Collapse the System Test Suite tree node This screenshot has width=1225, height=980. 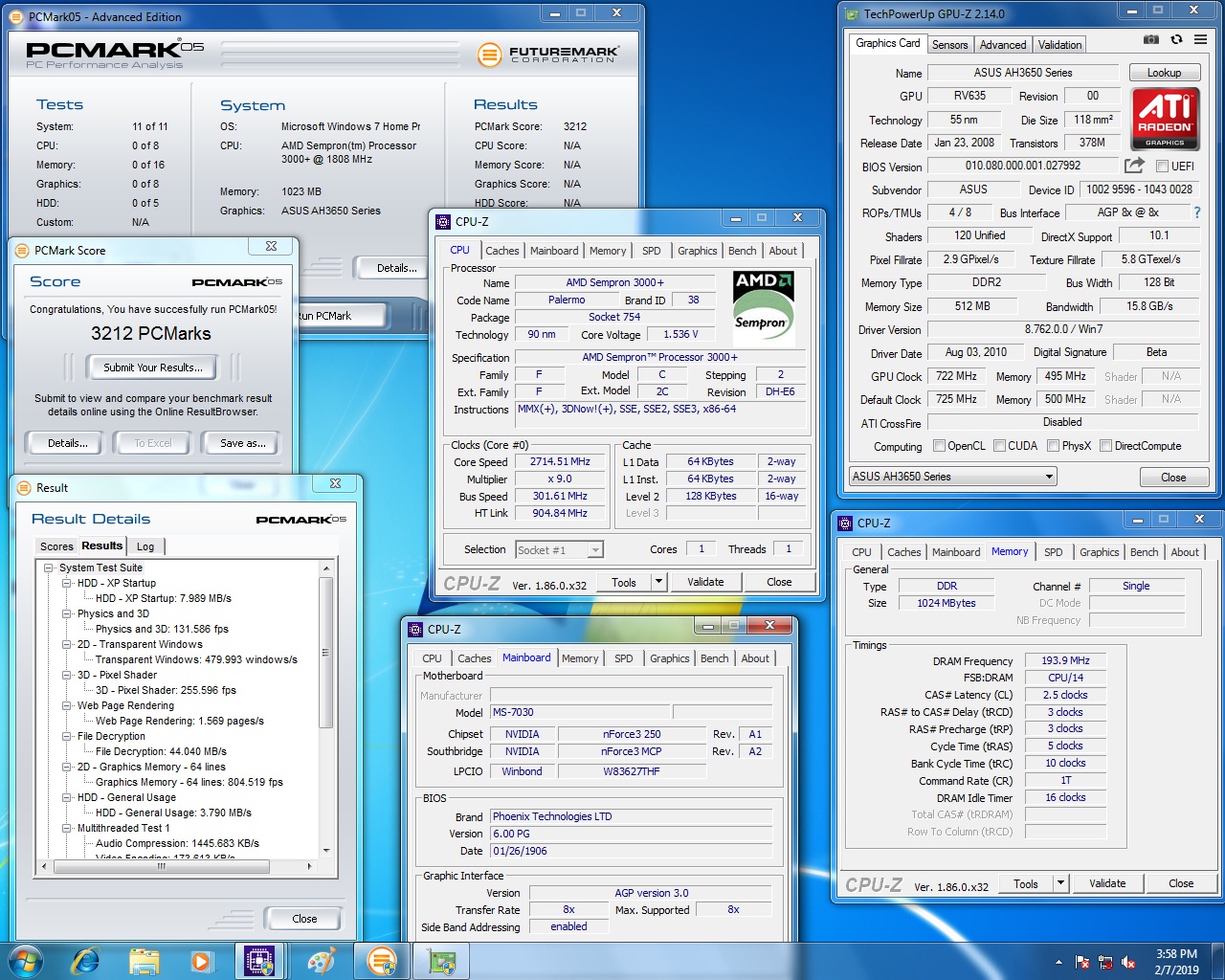49,568
